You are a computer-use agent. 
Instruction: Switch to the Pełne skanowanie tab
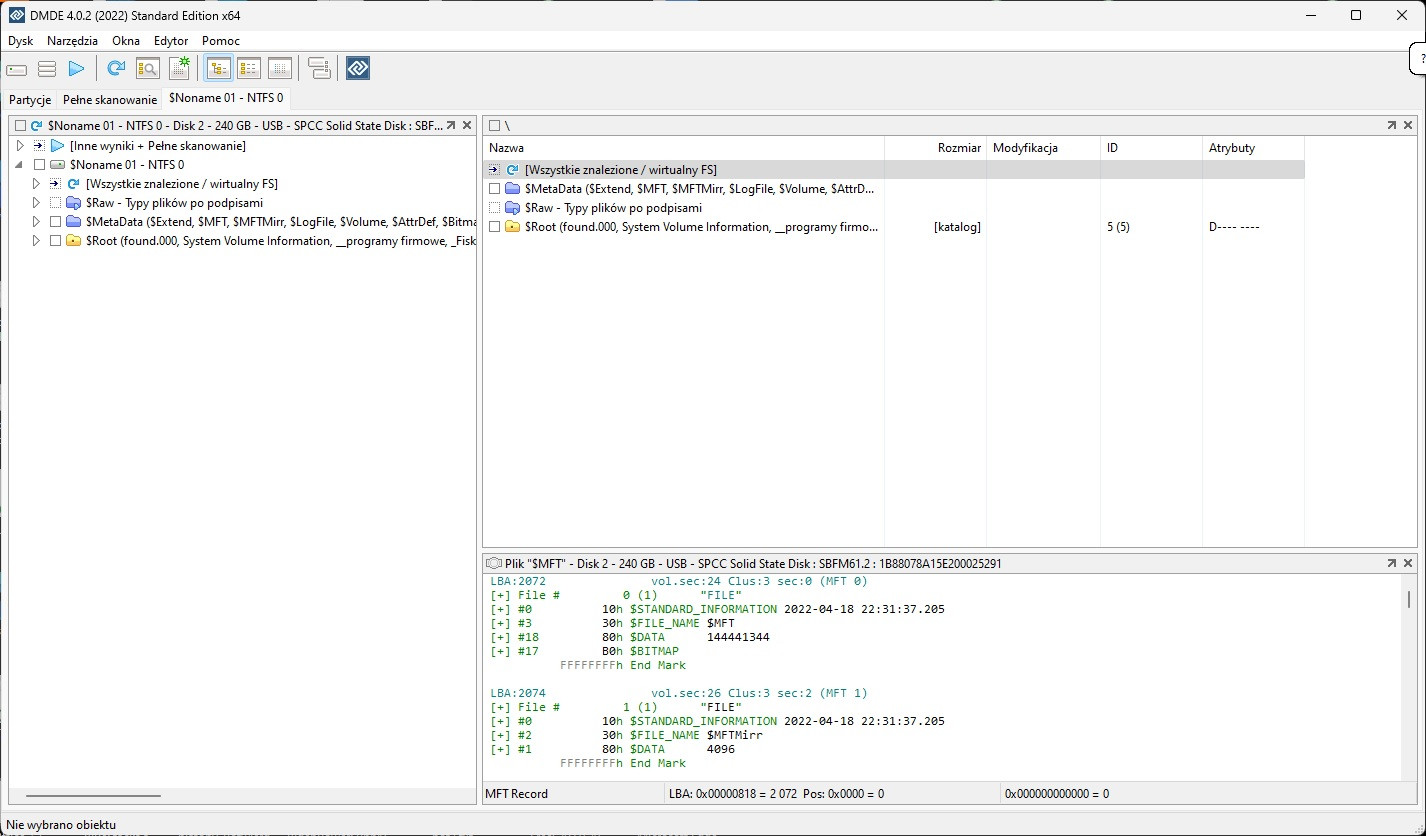(110, 99)
